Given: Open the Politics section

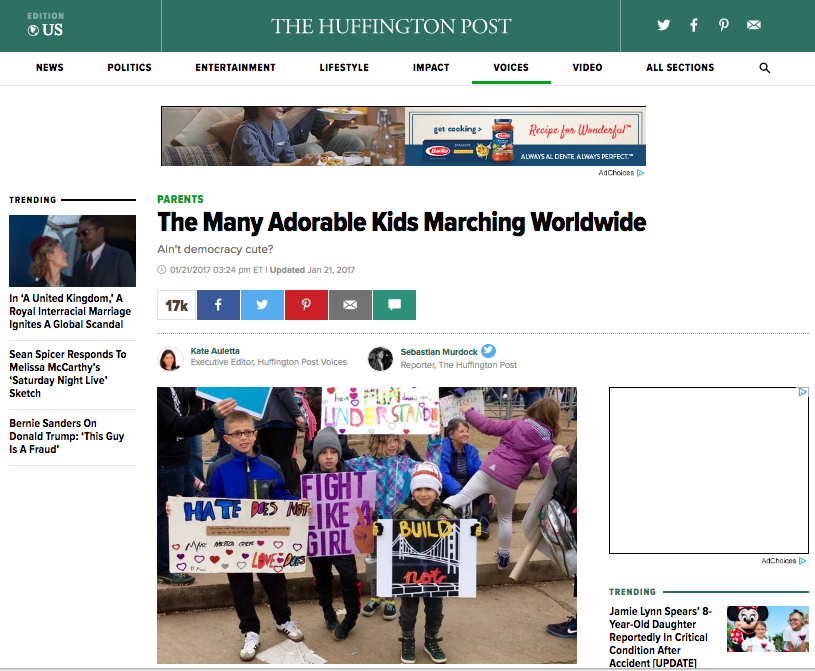Looking at the screenshot, I should pos(129,68).
